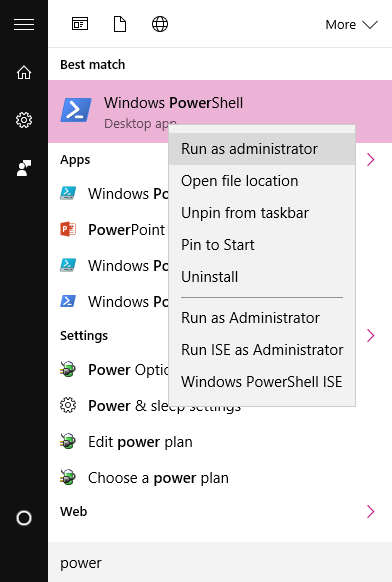Filter results by Documents icon

[x=120, y=24]
